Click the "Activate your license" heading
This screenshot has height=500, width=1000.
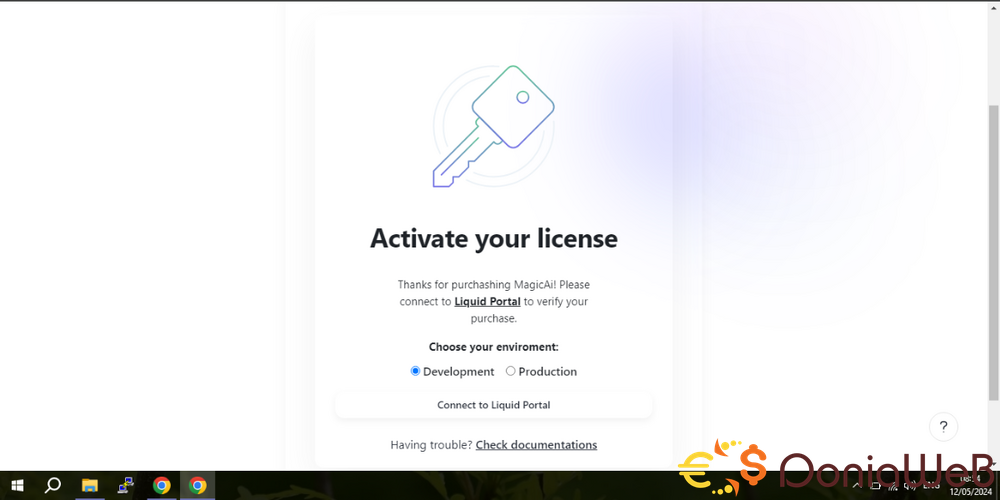pyautogui.click(x=494, y=239)
